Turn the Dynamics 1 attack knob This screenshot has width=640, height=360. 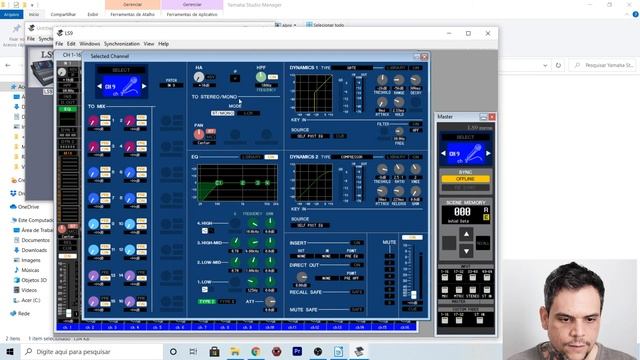382,102
